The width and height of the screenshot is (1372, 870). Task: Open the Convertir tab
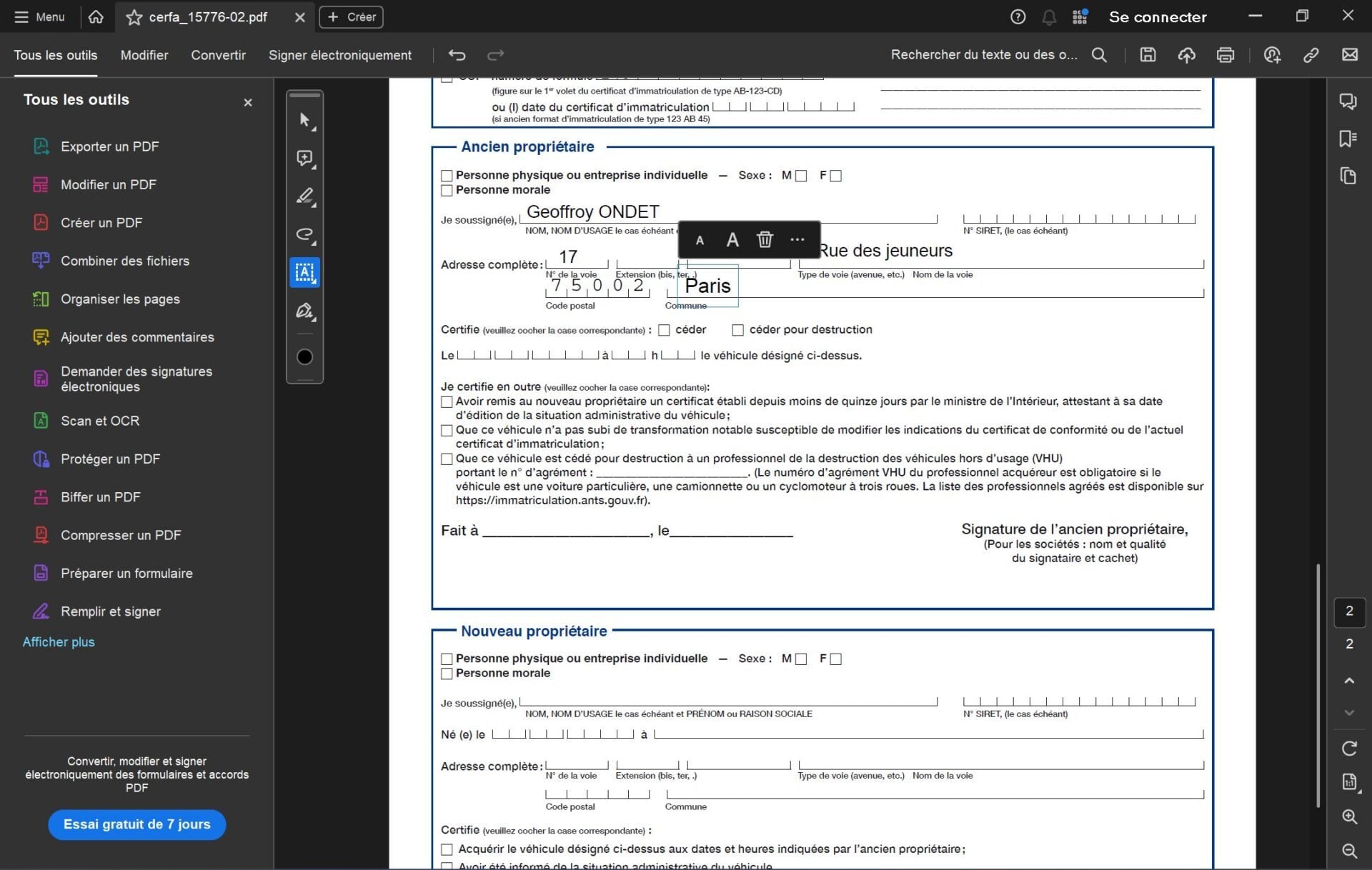pos(218,55)
